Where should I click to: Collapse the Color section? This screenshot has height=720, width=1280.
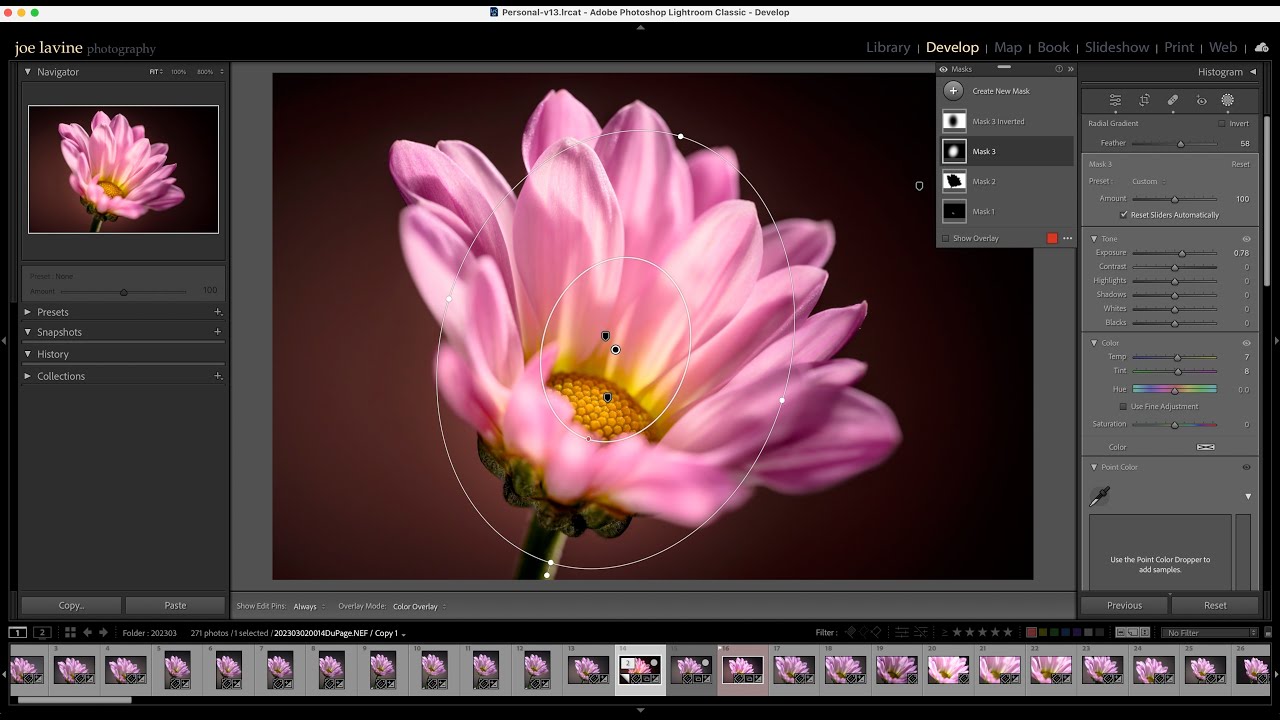1093,343
